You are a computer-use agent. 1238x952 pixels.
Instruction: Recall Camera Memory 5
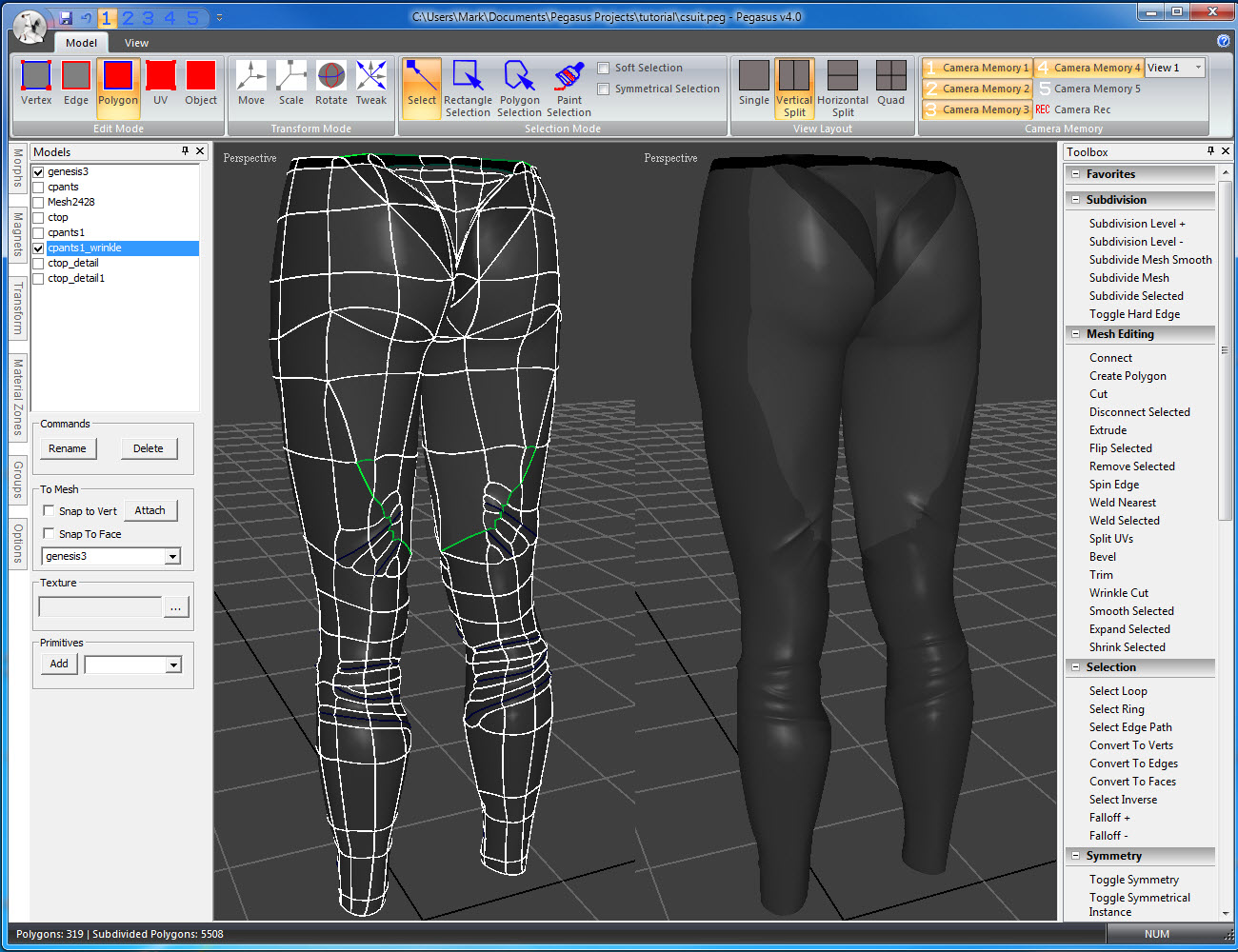[x=1089, y=89]
